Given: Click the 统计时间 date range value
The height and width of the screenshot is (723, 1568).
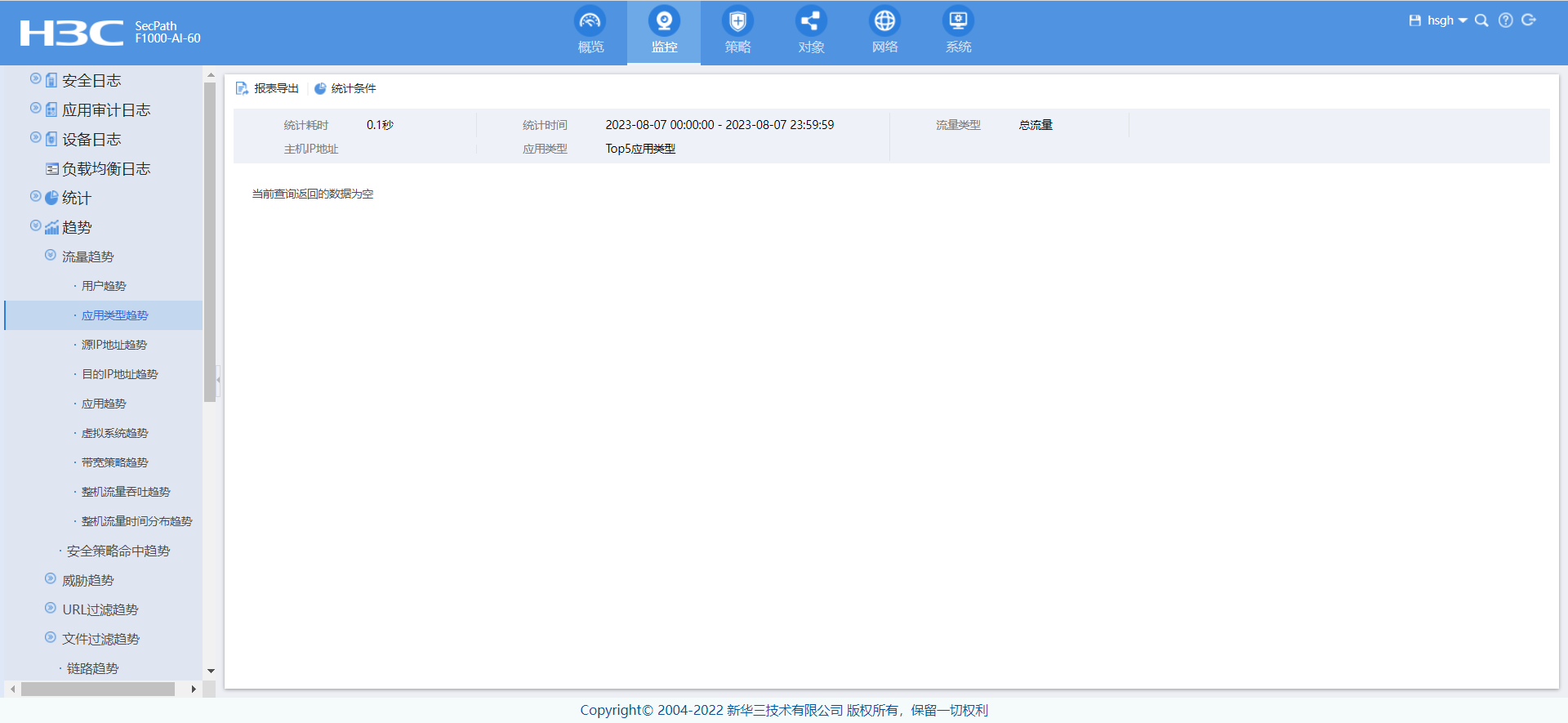Looking at the screenshot, I should pos(719,125).
